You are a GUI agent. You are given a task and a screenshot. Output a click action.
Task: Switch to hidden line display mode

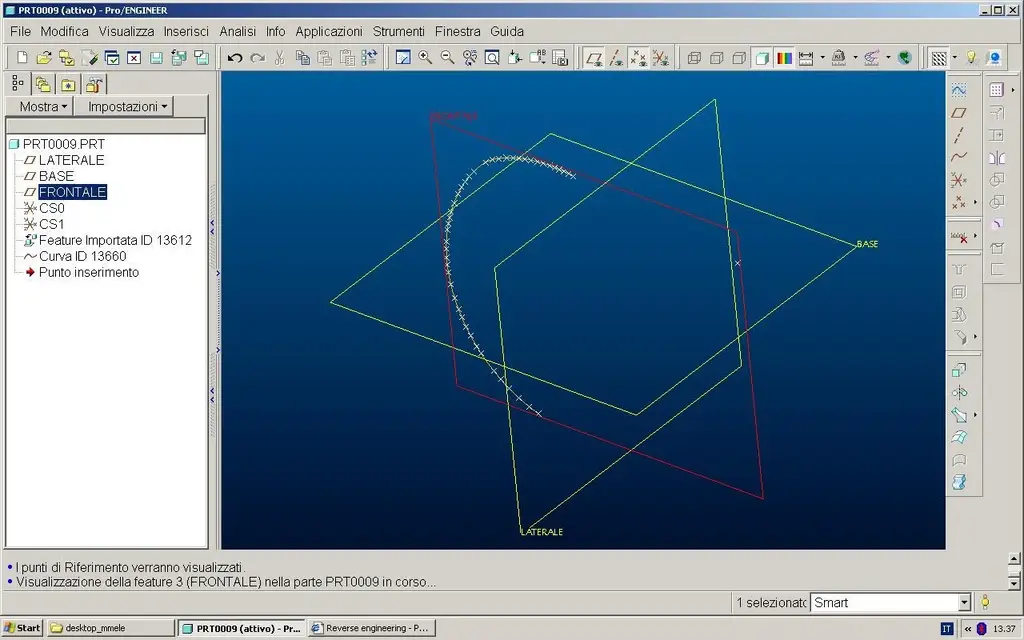pyautogui.click(x=716, y=57)
